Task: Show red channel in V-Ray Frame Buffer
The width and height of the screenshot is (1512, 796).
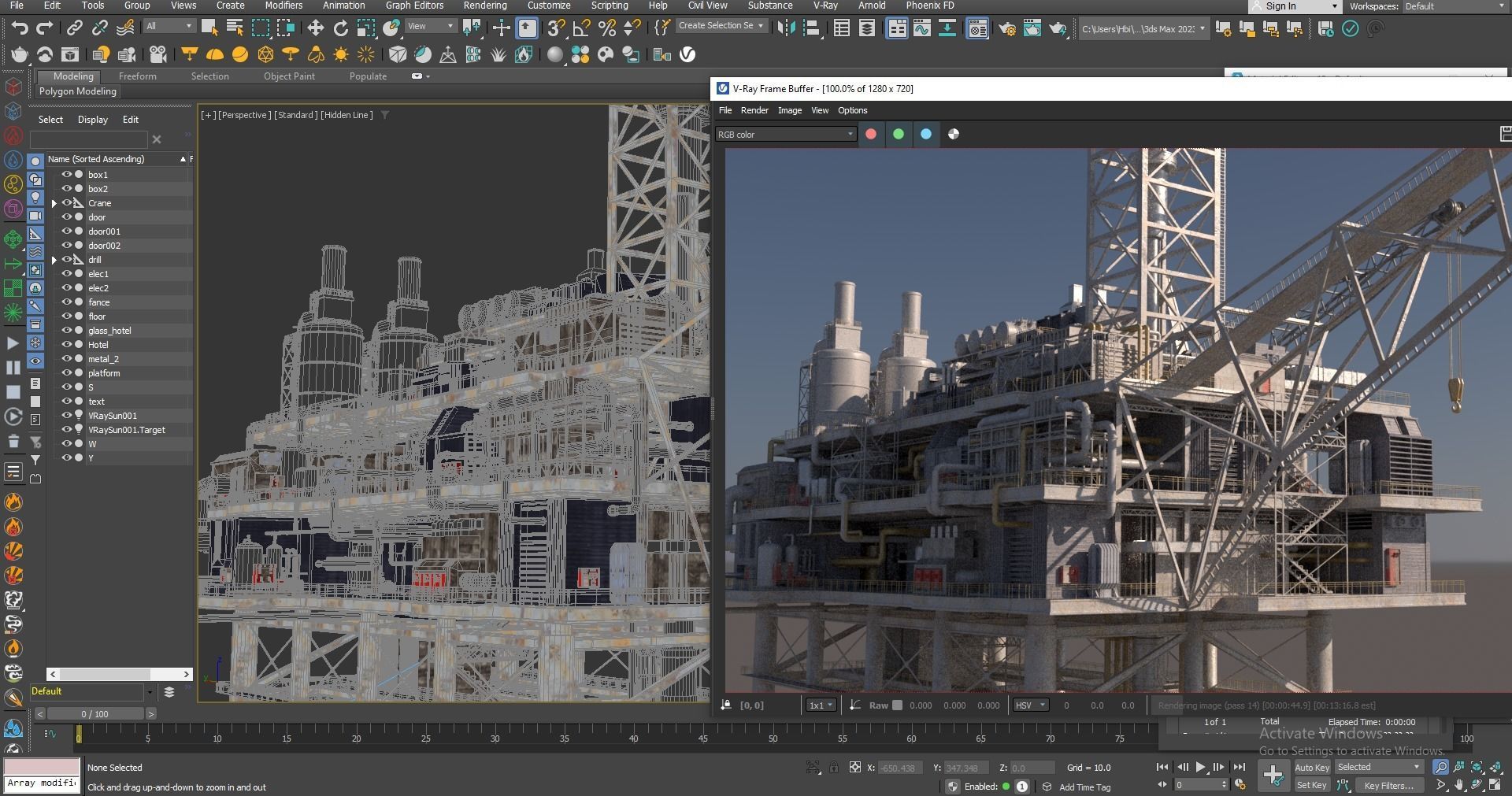Action: (871, 134)
